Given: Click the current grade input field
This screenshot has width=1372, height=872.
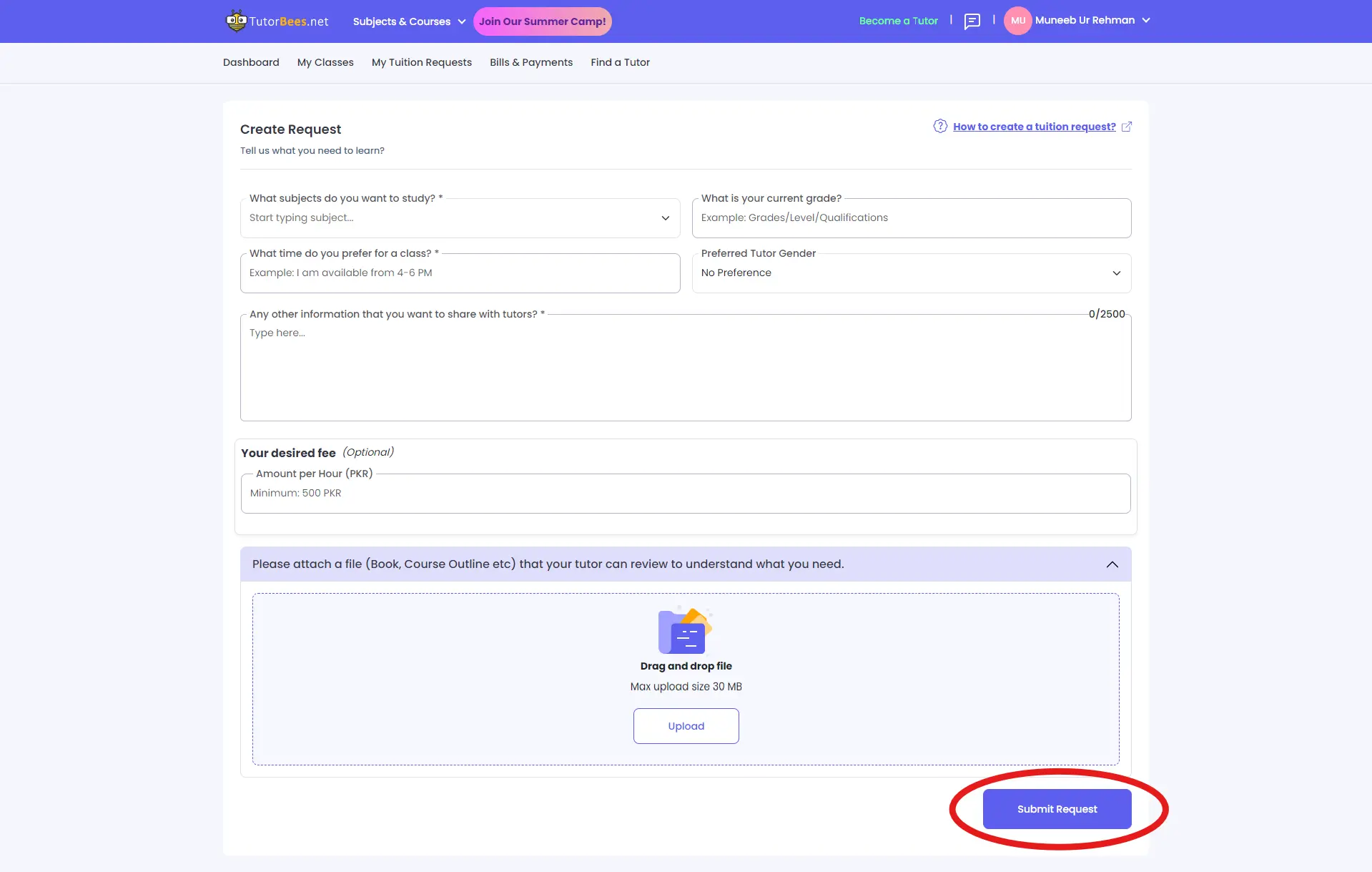Looking at the screenshot, I should tap(911, 218).
